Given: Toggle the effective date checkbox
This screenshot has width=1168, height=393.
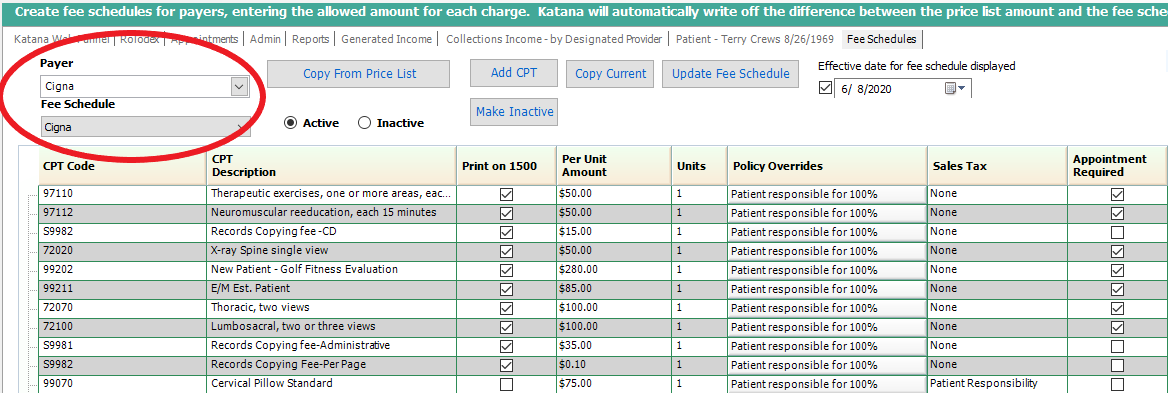Looking at the screenshot, I should pos(825,89).
